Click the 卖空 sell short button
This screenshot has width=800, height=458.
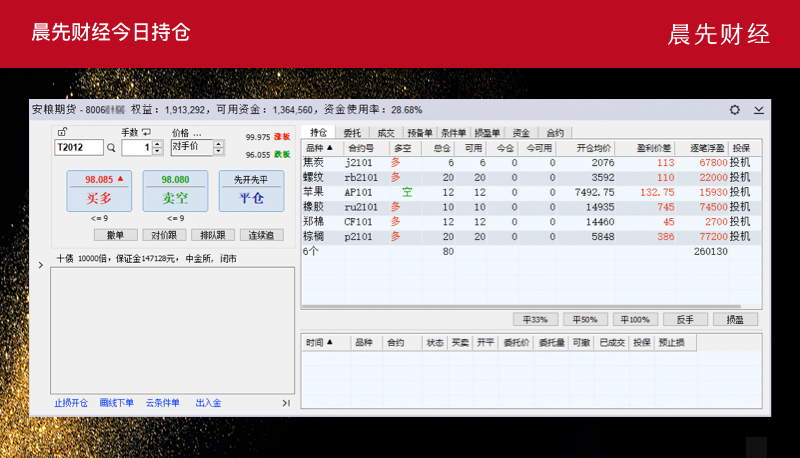(175, 190)
